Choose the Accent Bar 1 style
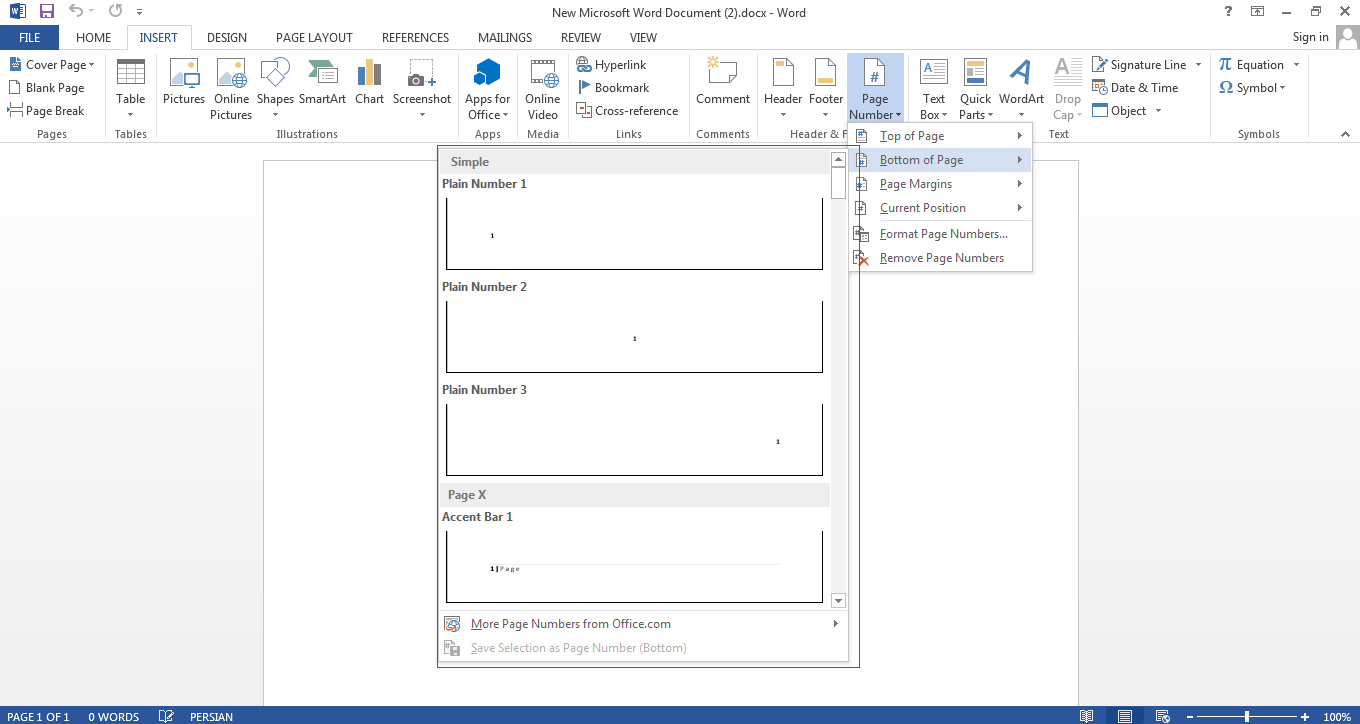This screenshot has width=1360, height=724. [x=634, y=566]
